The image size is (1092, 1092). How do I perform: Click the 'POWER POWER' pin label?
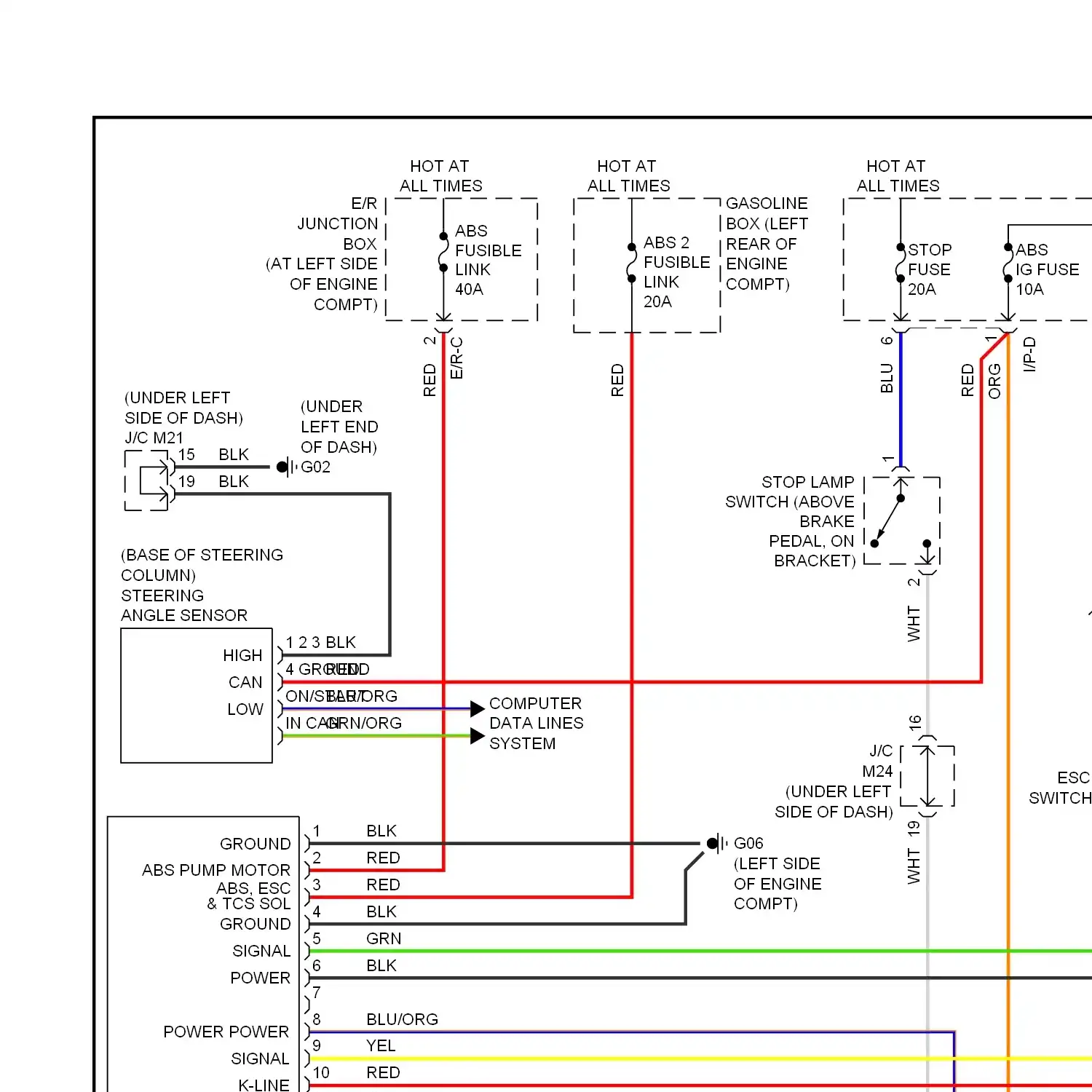point(226,1032)
